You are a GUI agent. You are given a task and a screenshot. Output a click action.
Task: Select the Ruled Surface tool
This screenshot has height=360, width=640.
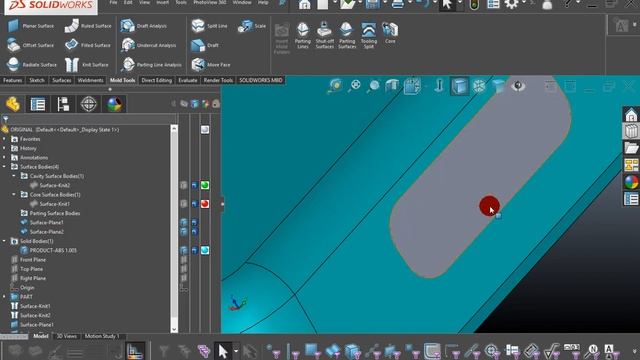pyautogui.click(x=88, y=26)
